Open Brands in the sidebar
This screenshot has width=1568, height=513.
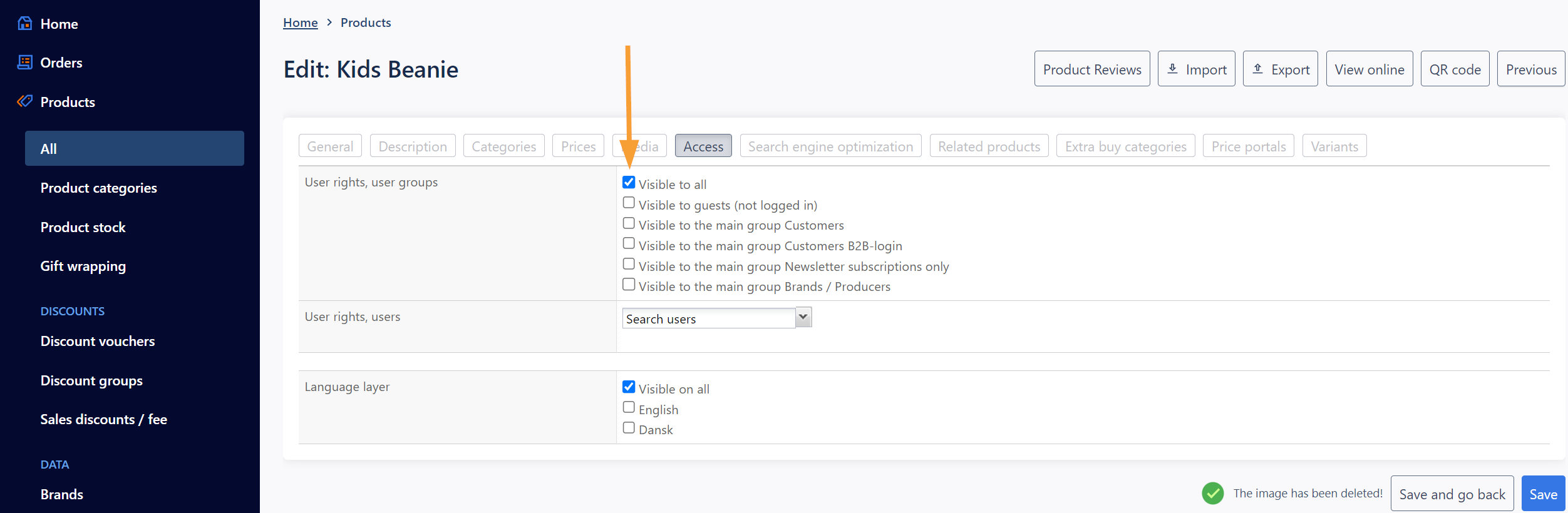pyautogui.click(x=61, y=494)
